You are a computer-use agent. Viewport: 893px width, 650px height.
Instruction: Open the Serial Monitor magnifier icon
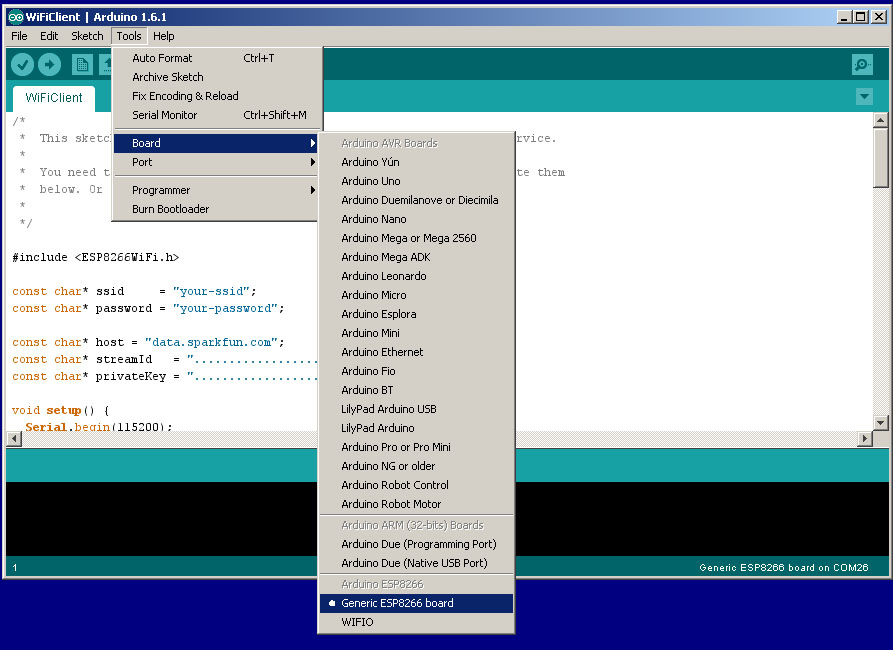pos(862,64)
